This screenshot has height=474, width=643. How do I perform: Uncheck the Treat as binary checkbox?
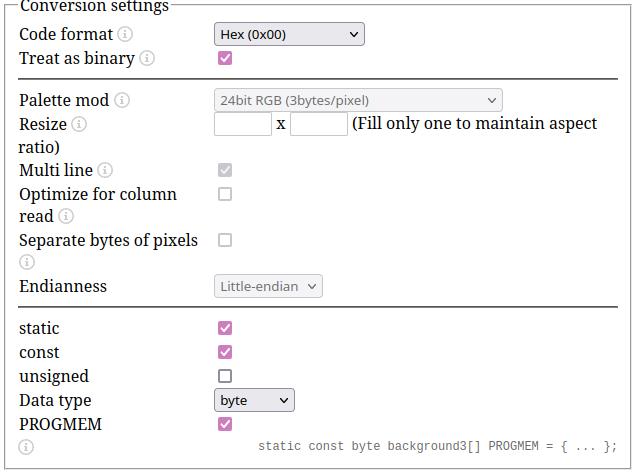pyautogui.click(x=225, y=58)
